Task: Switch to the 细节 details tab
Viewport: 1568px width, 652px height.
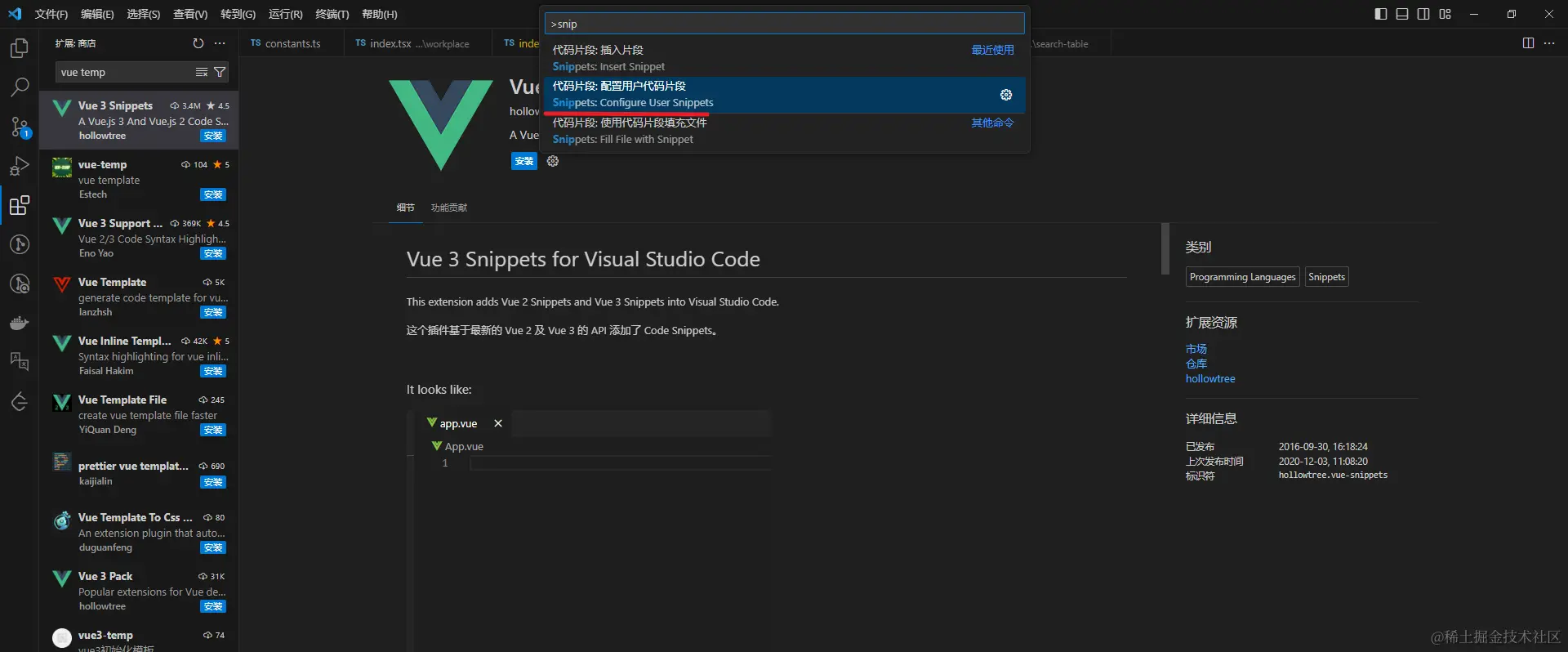Action: pyautogui.click(x=405, y=208)
